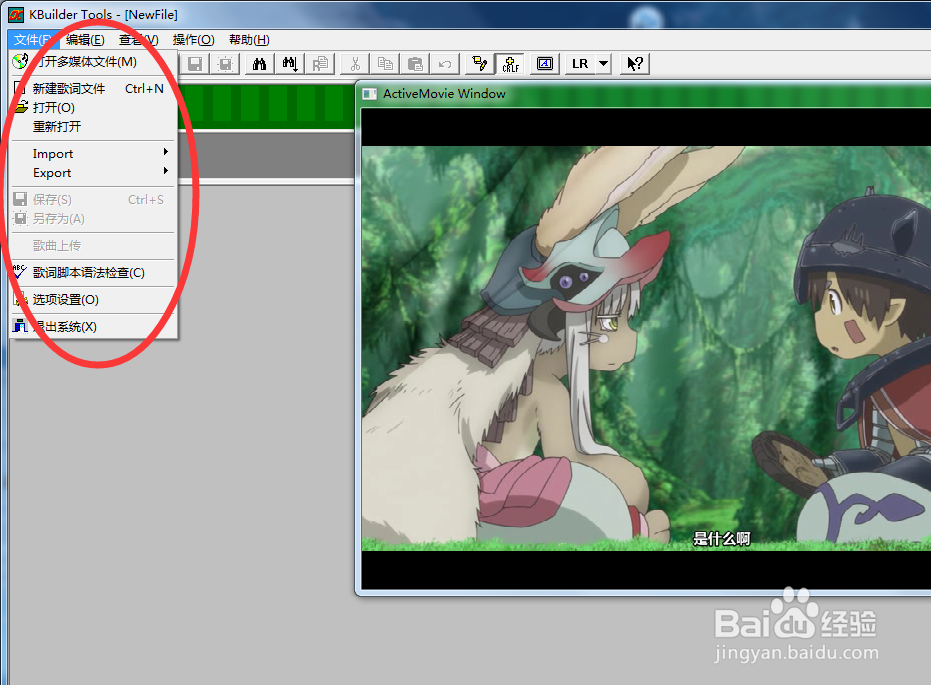Choose 歌词脚本语法检查(C) menu item
Screen dimensions: 931x685
click(x=93, y=272)
